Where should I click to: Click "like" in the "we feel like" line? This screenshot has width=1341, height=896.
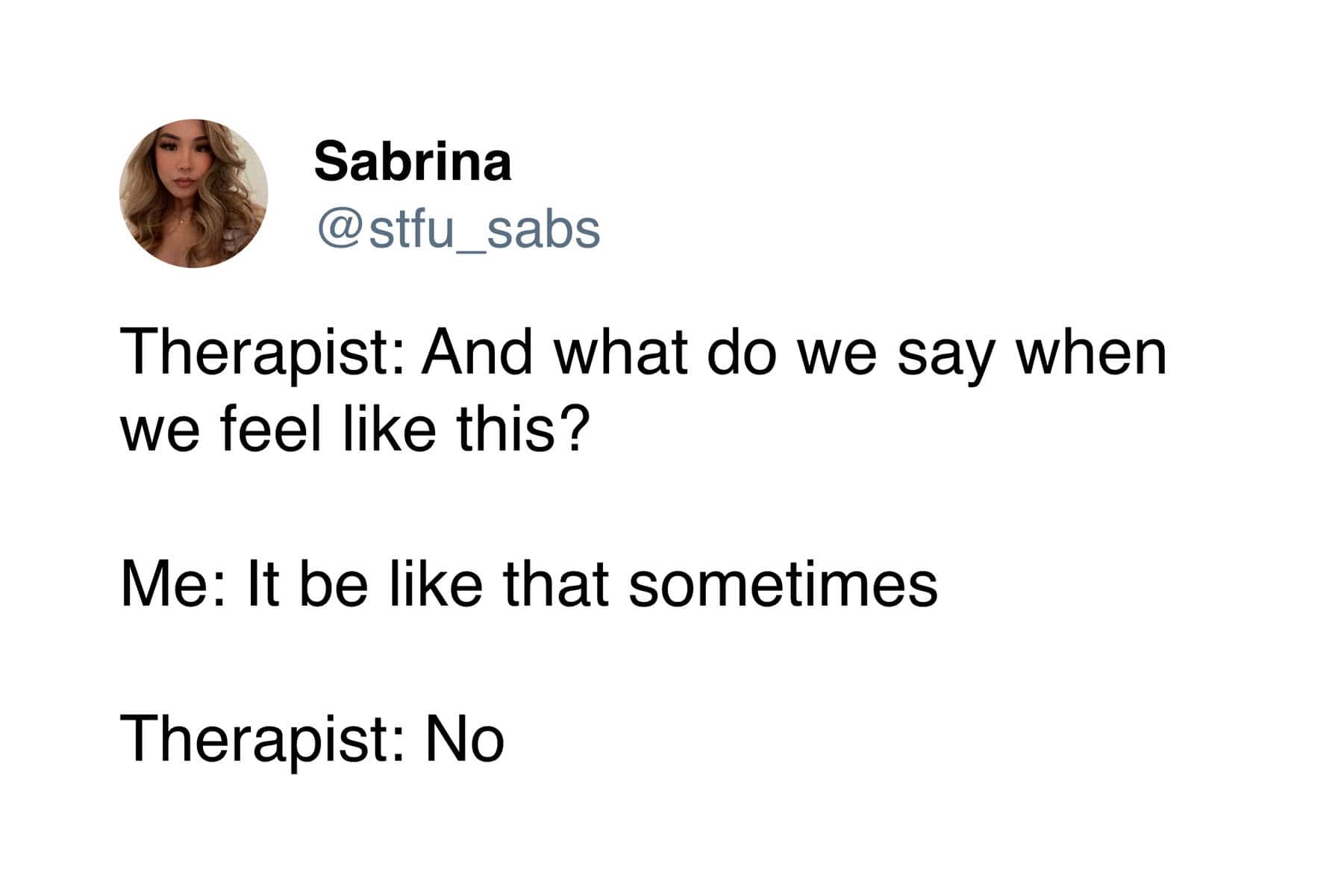389,430
